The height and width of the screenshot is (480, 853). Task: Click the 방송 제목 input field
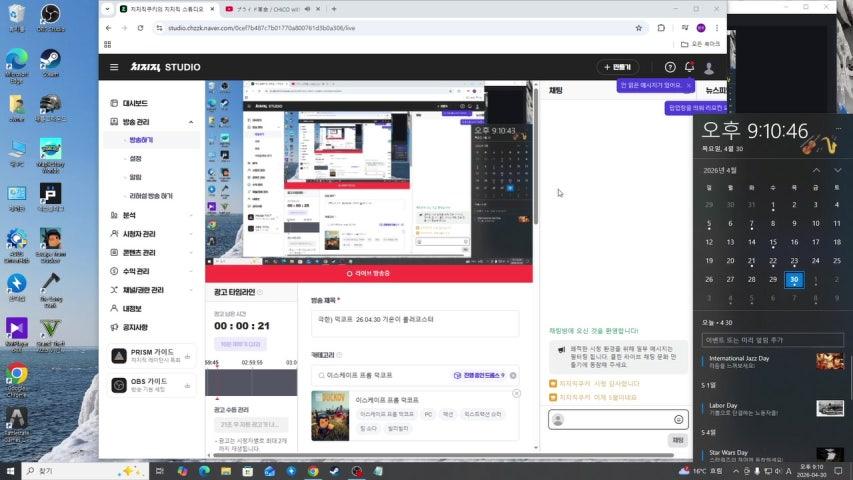[x=415, y=322]
